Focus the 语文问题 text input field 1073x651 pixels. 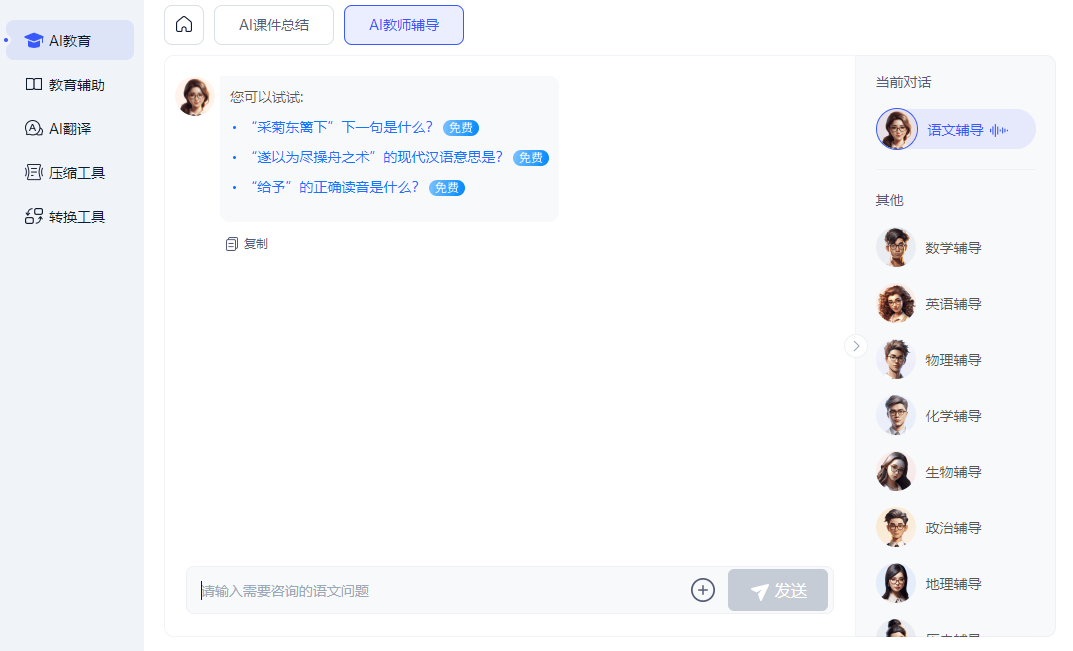tap(440, 591)
